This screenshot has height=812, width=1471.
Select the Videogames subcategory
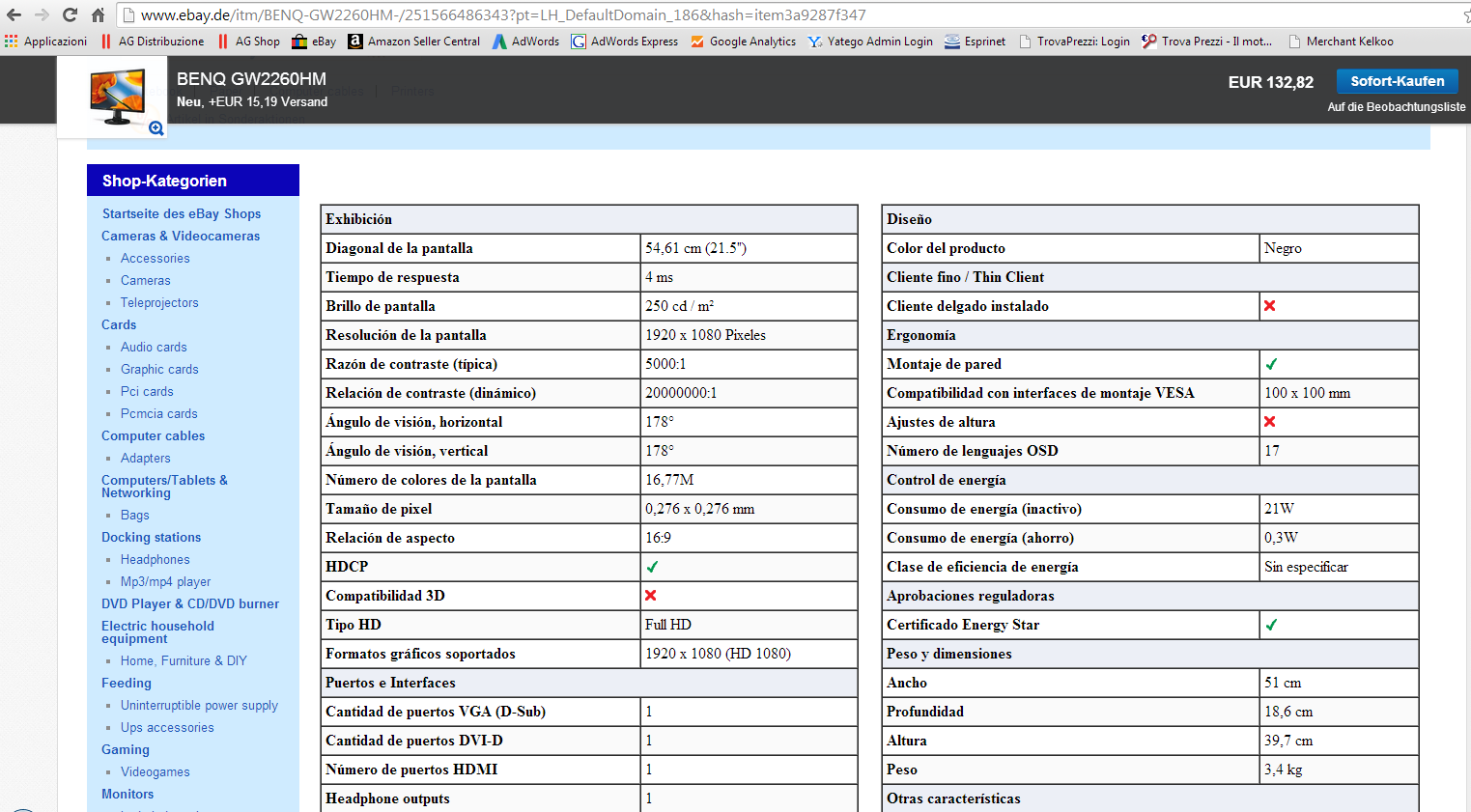point(155,771)
